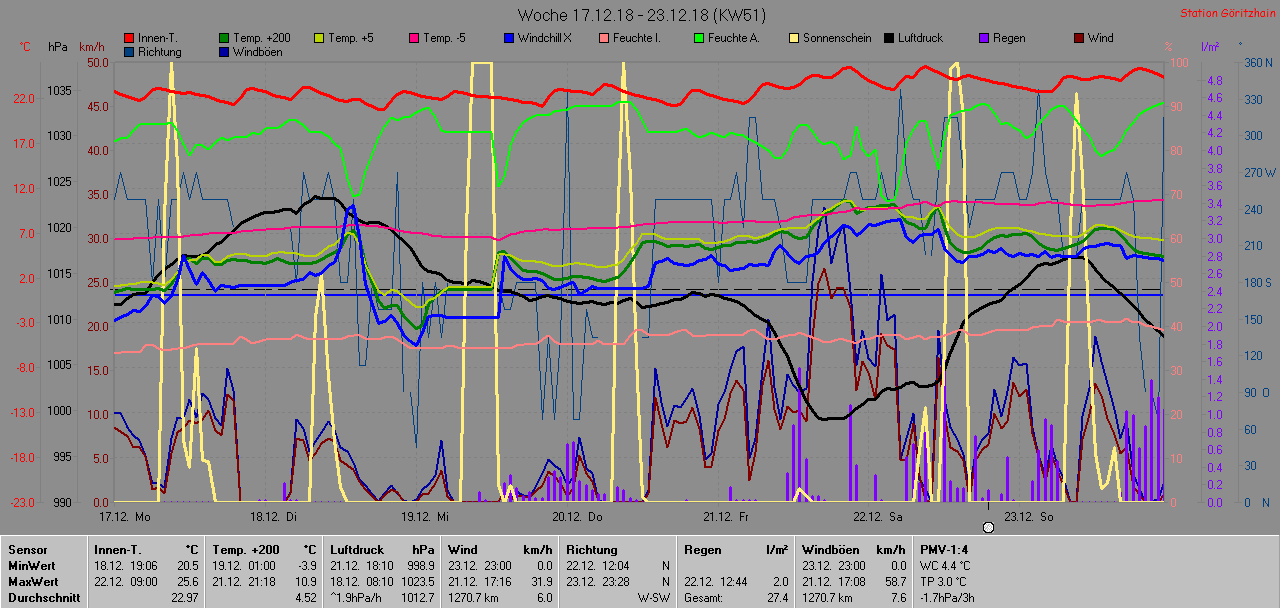Viewport: 1280px width, 608px height.
Task: Click the yellow-green Temp. +5 legend swatch
Action: click(320, 38)
